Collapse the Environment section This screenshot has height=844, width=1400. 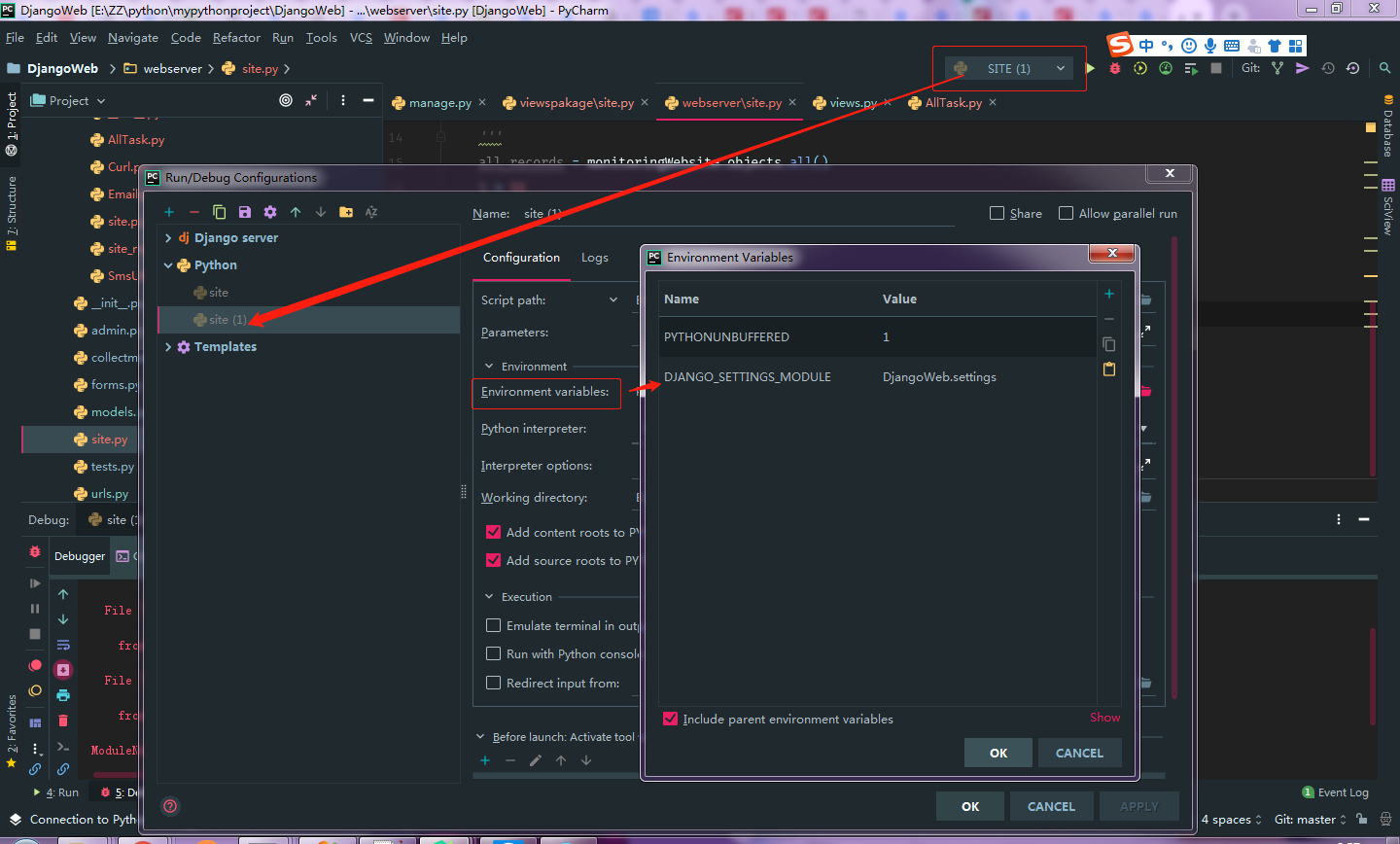(489, 367)
